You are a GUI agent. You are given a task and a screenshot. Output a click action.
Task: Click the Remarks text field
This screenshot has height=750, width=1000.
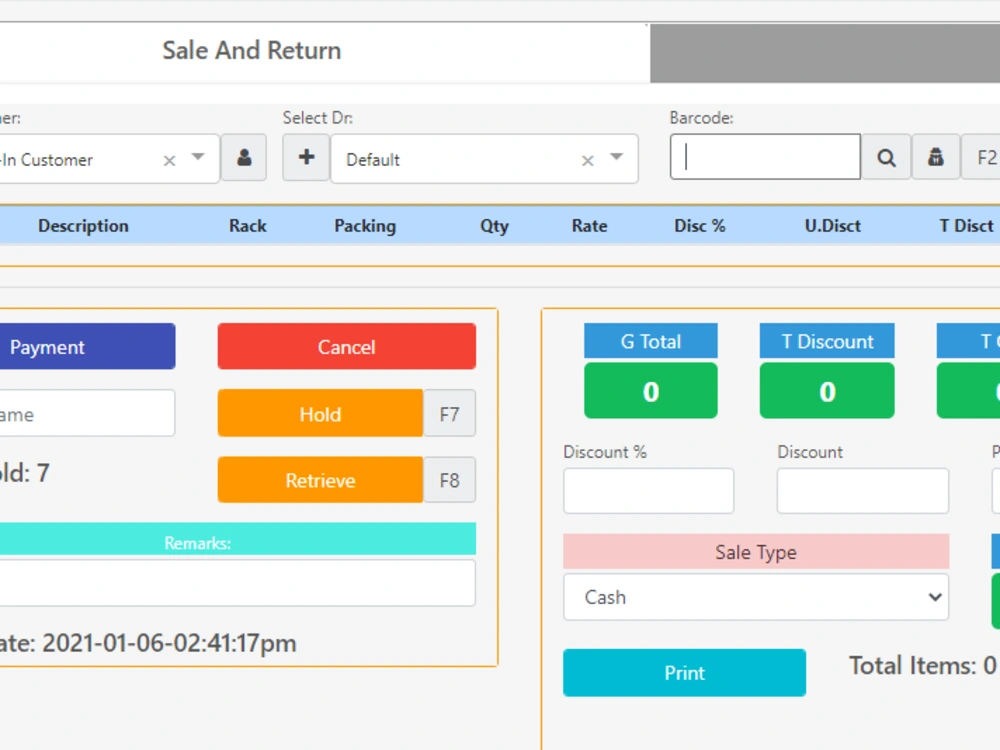237,583
